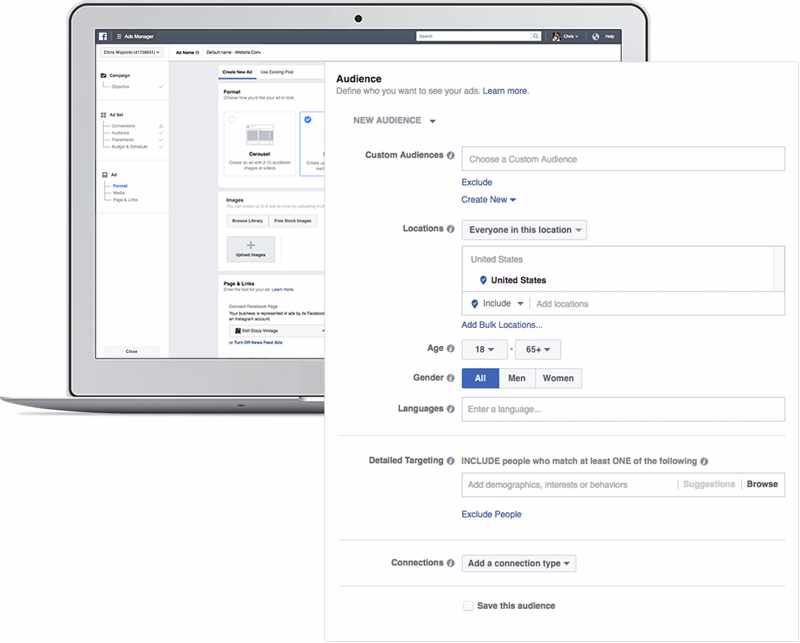Screen dimensions: 800x643
Task: Open the Everyone in this location dropdown
Action: [x=525, y=229]
